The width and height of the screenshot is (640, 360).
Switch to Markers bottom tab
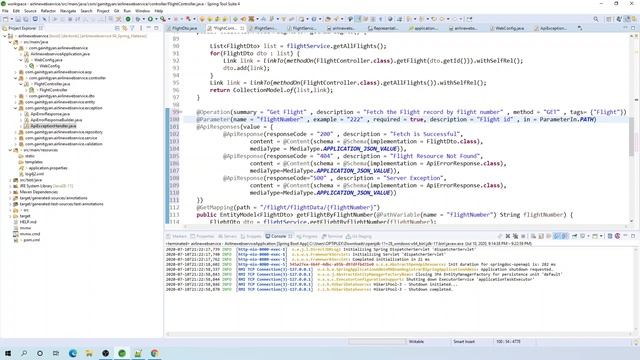coord(176,236)
